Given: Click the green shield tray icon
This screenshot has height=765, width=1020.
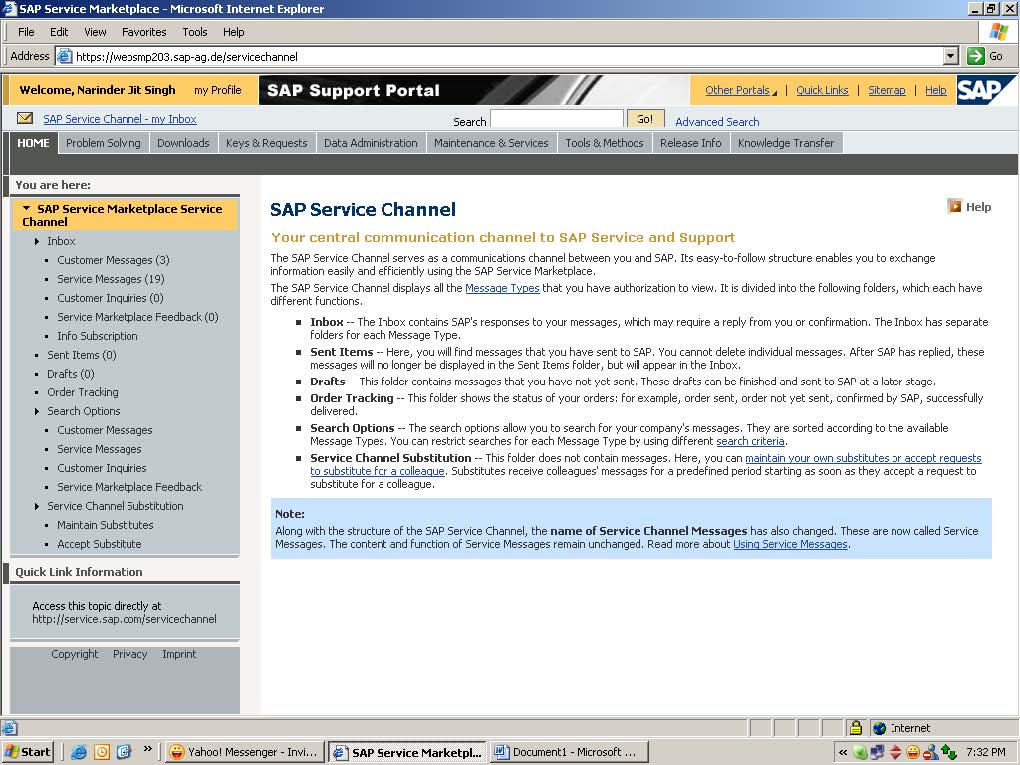Looking at the screenshot, I should pos(860,753).
